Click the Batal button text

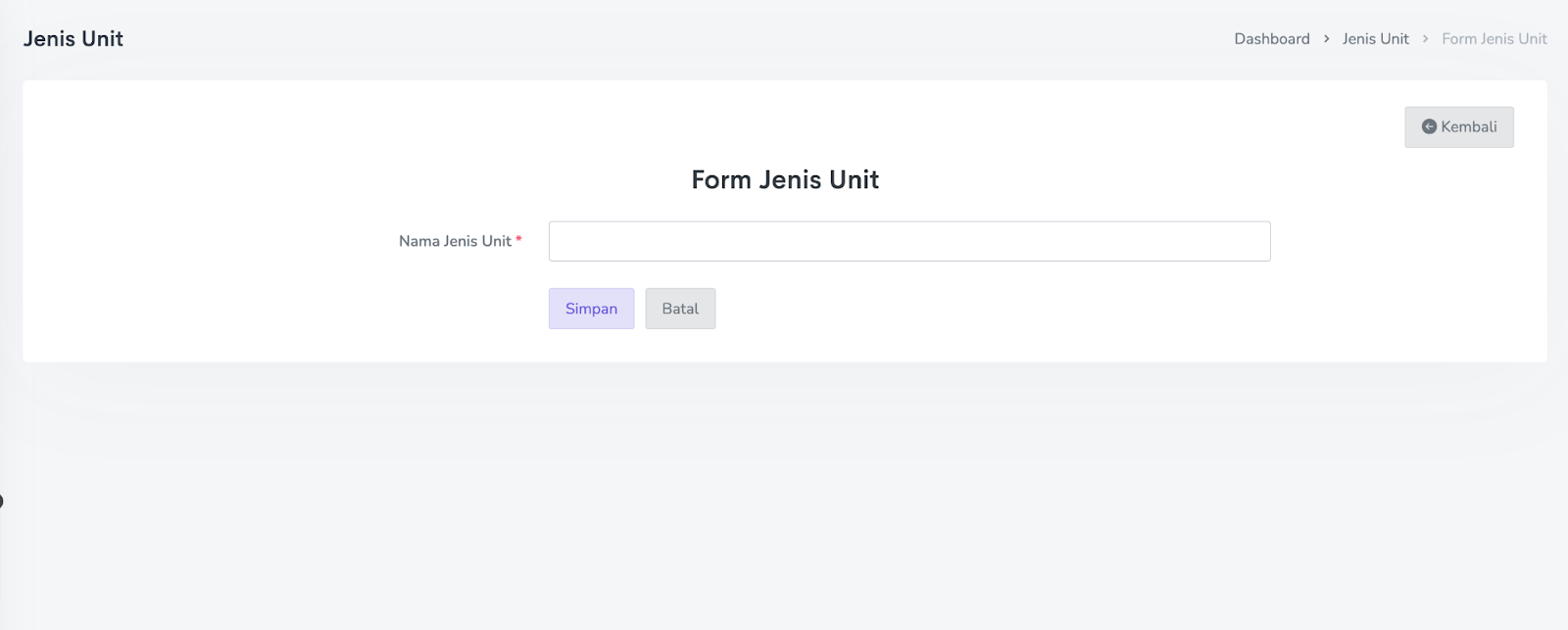coord(680,309)
